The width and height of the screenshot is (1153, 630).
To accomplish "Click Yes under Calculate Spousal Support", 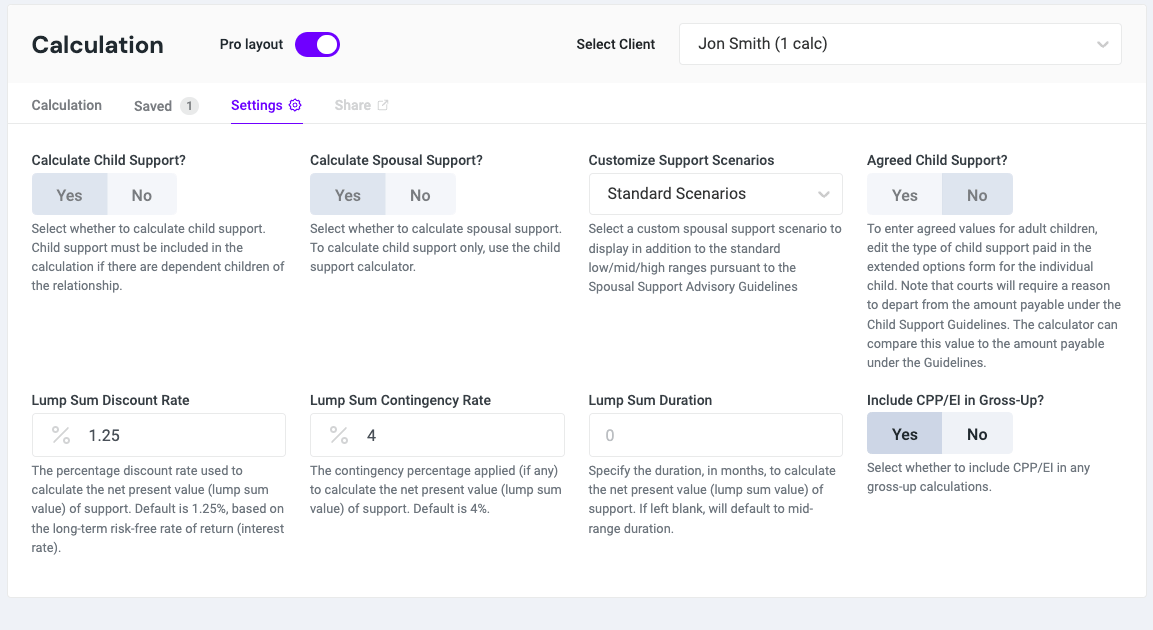I will coord(347,193).
